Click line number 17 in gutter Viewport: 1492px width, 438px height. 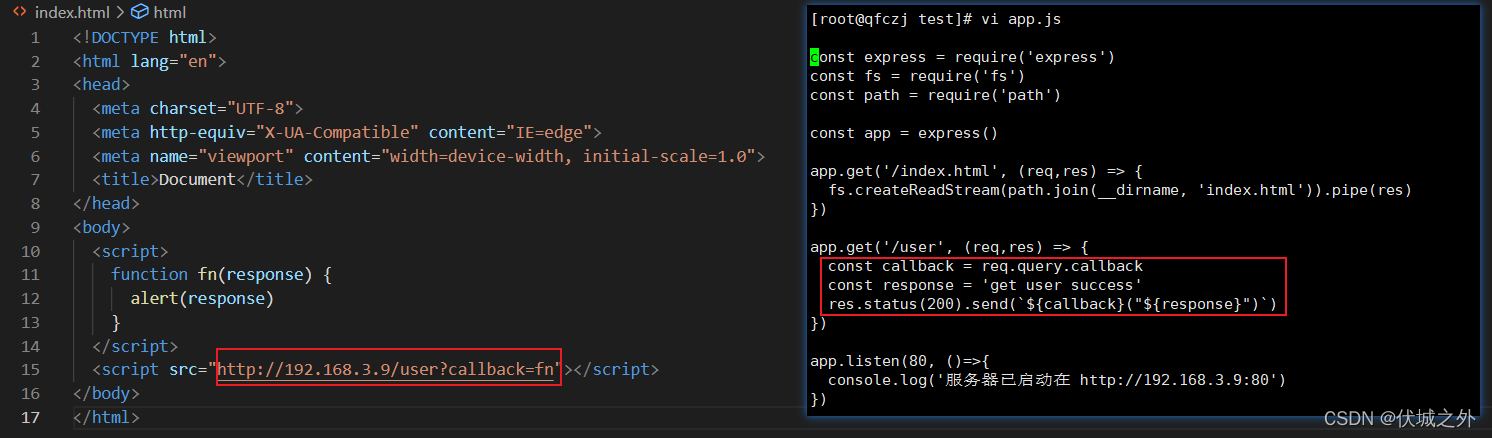(30, 417)
